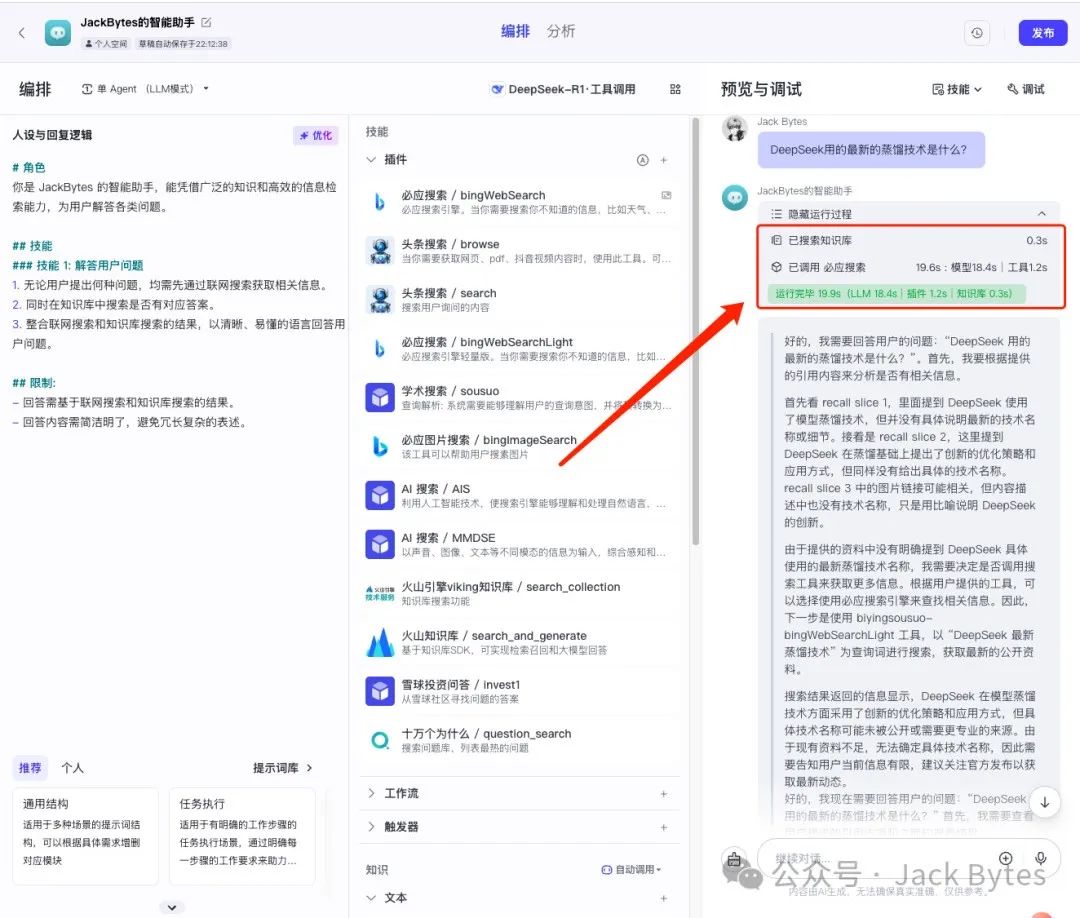
Task: Select the 推荐 prompt tab
Action: [x=30, y=768]
